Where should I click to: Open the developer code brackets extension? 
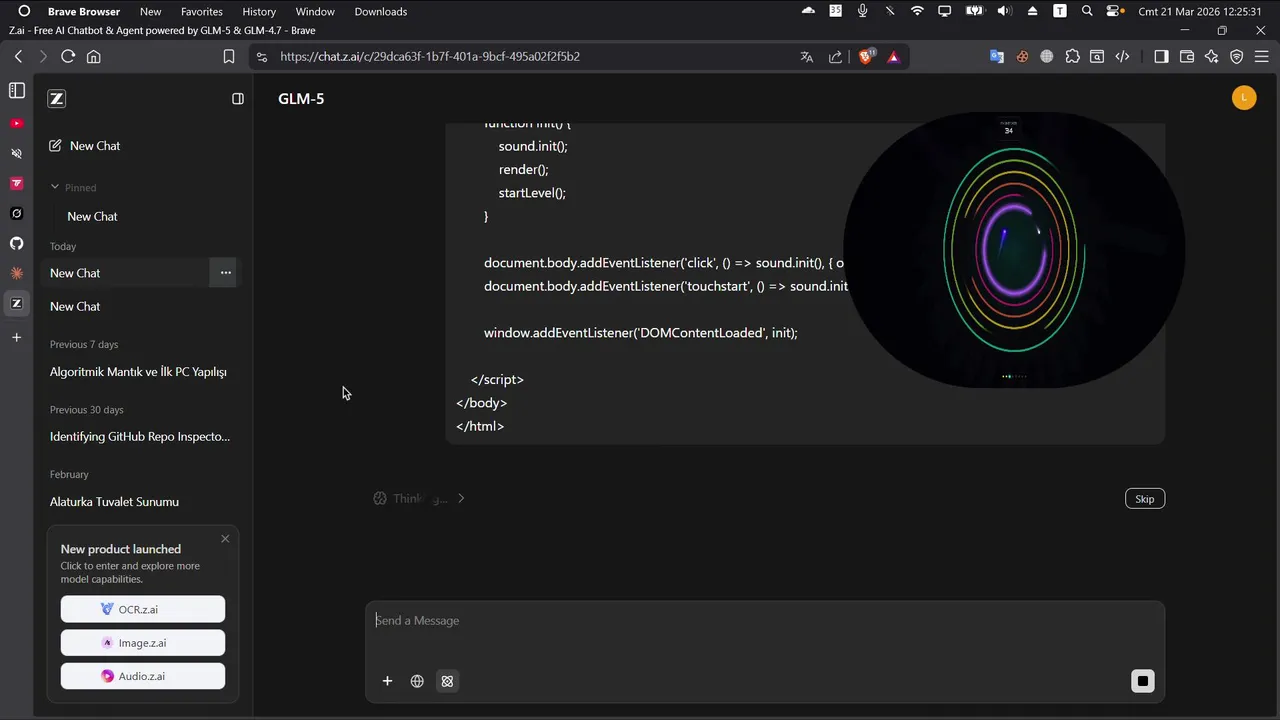click(1122, 57)
